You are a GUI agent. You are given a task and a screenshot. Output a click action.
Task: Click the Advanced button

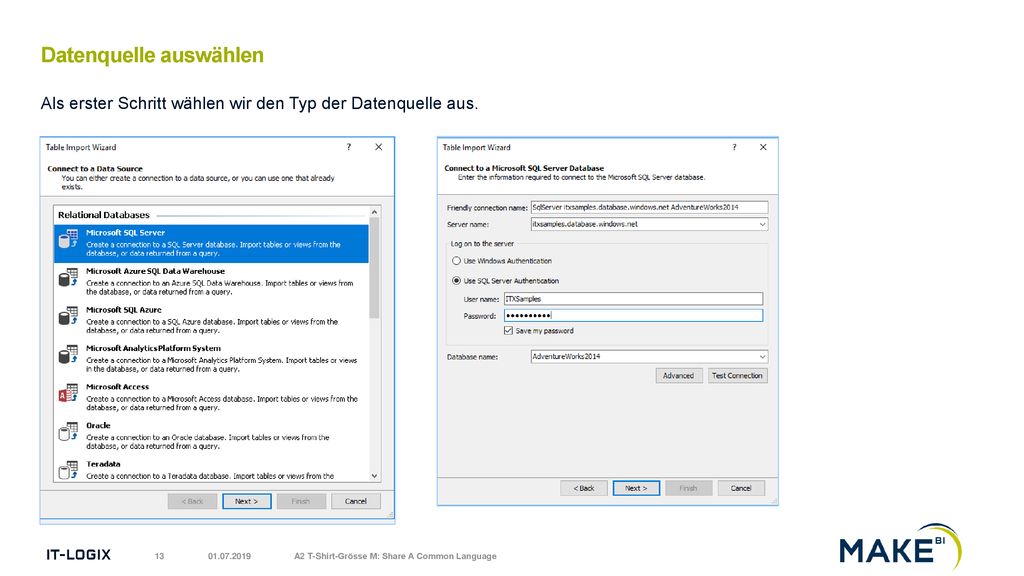pyautogui.click(x=679, y=376)
